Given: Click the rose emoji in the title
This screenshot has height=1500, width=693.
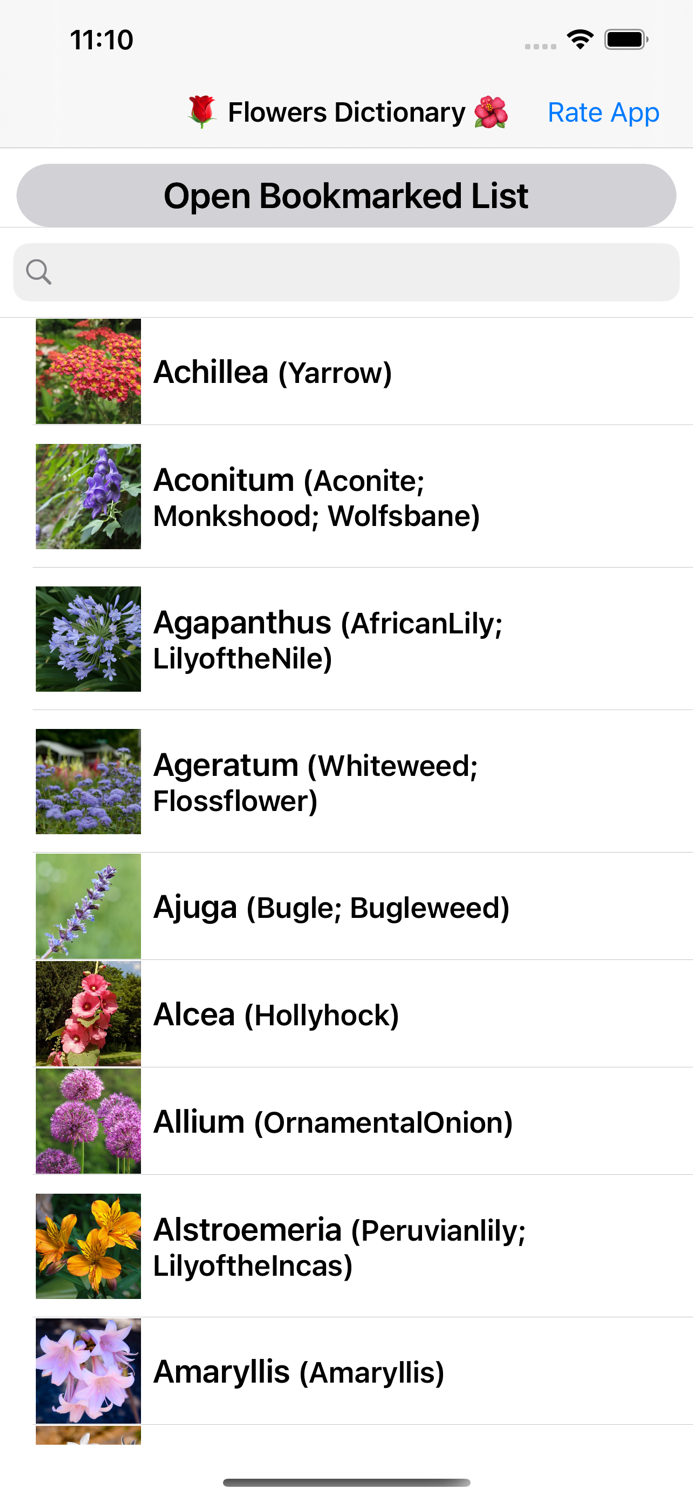Looking at the screenshot, I should click(x=207, y=111).
